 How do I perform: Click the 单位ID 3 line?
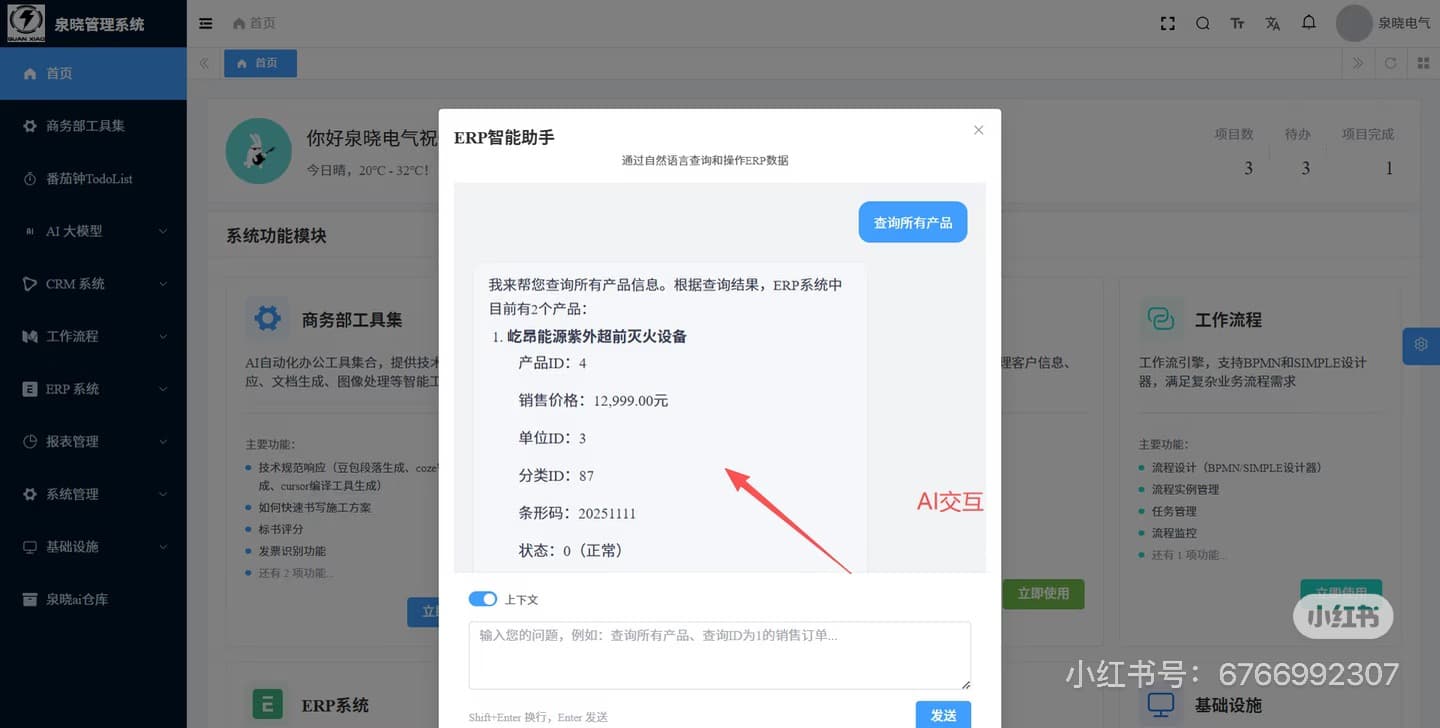[x=552, y=438]
